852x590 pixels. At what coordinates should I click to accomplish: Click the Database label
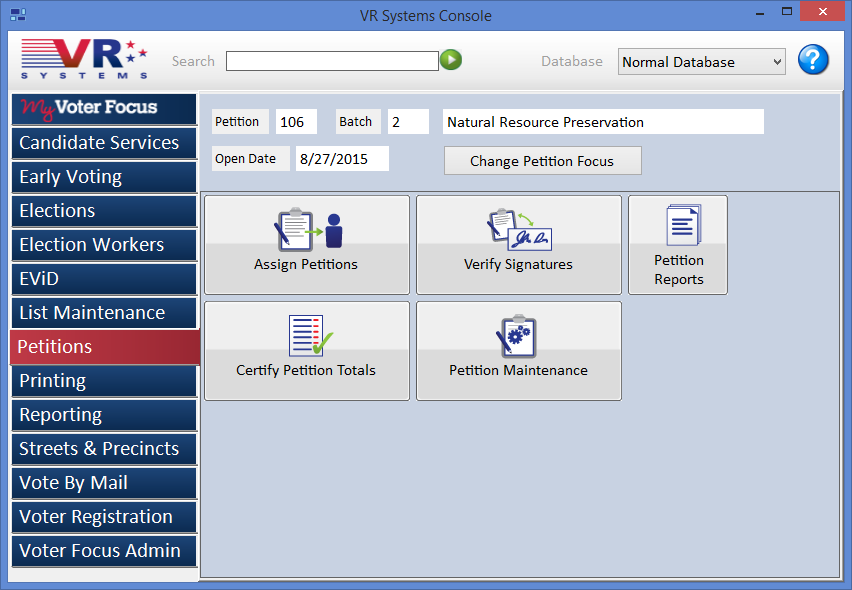click(x=572, y=61)
